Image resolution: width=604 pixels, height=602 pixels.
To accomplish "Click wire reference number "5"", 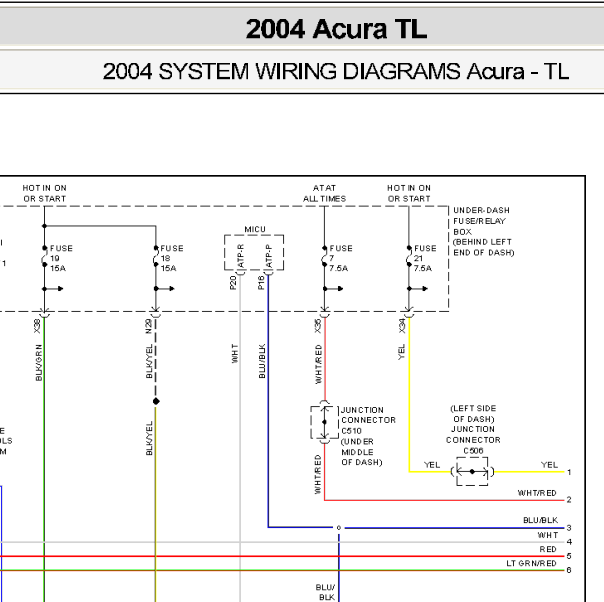I will tap(569, 556).
